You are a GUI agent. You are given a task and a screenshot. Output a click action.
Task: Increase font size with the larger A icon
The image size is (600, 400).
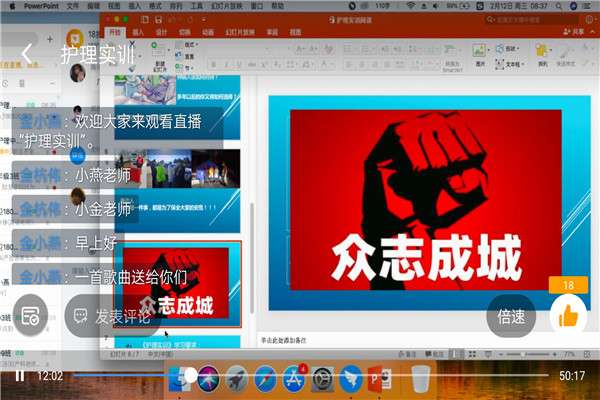coord(300,49)
